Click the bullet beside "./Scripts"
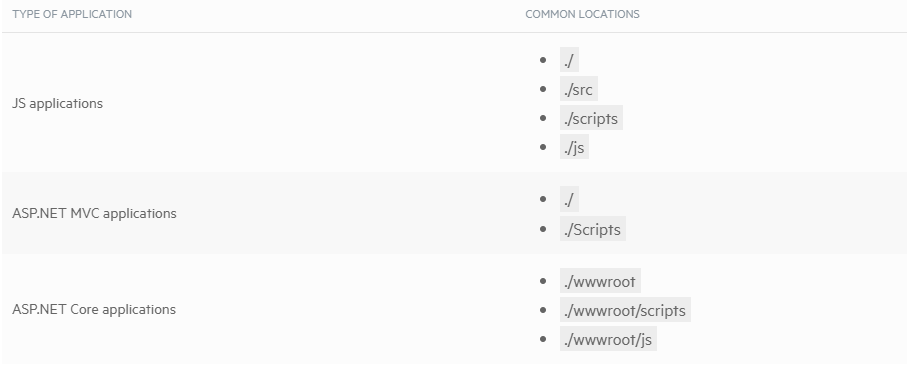Viewport: 907px width, 366px height. [543, 229]
